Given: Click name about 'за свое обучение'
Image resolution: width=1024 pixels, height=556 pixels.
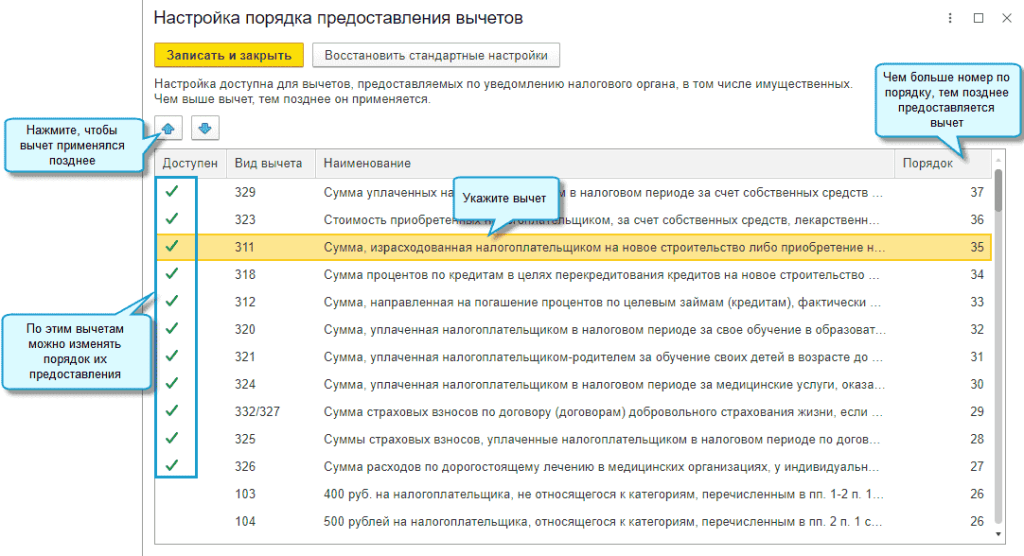Looking at the screenshot, I should pyautogui.click(x=604, y=329).
